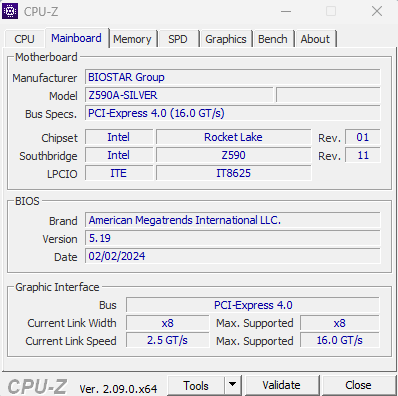Click the Graphic Interface Bus PCI-Express 4.0 value

coord(253,305)
